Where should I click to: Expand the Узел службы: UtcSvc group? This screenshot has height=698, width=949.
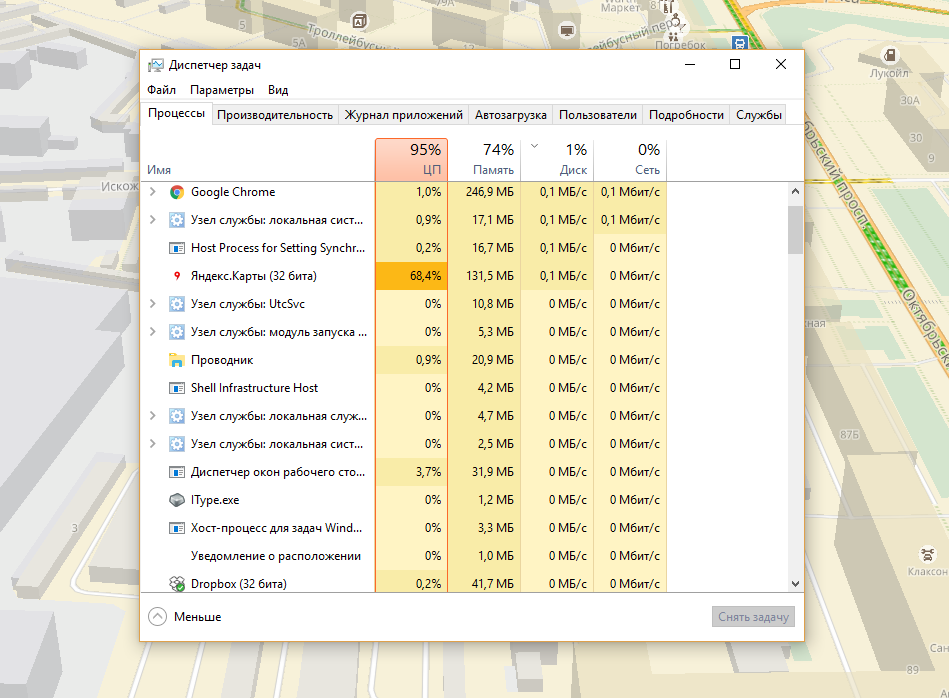click(152, 304)
